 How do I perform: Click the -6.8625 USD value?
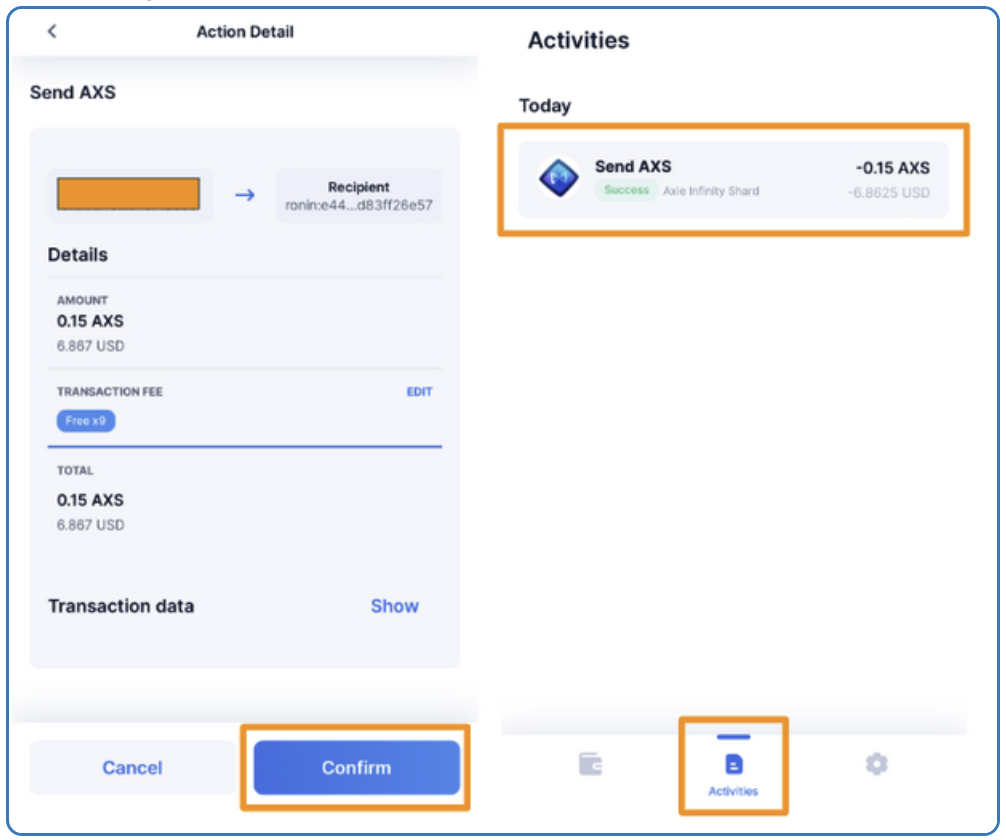889,193
